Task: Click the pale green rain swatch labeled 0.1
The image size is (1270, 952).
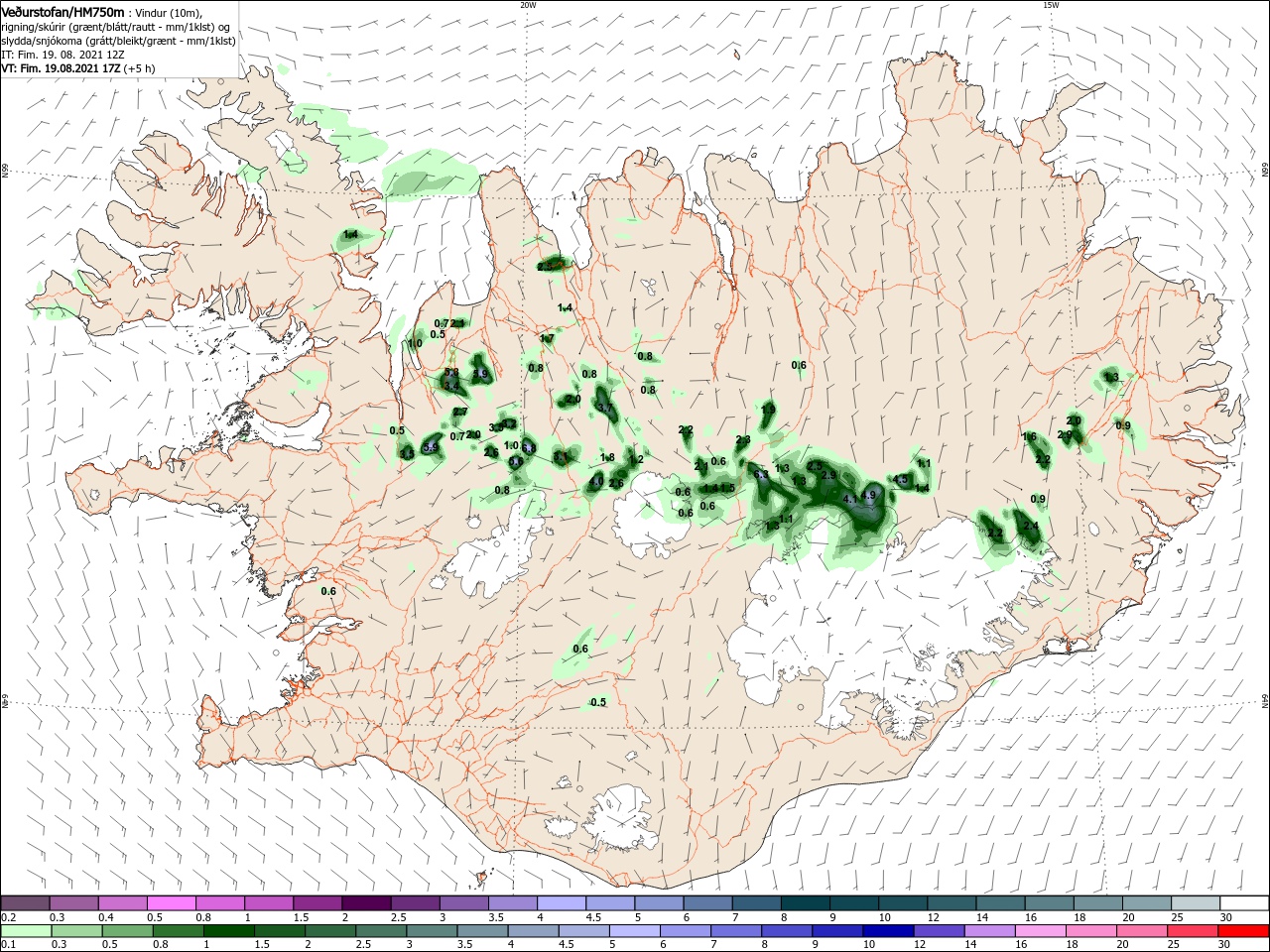Action: pyautogui.click(x=26, y=931)
